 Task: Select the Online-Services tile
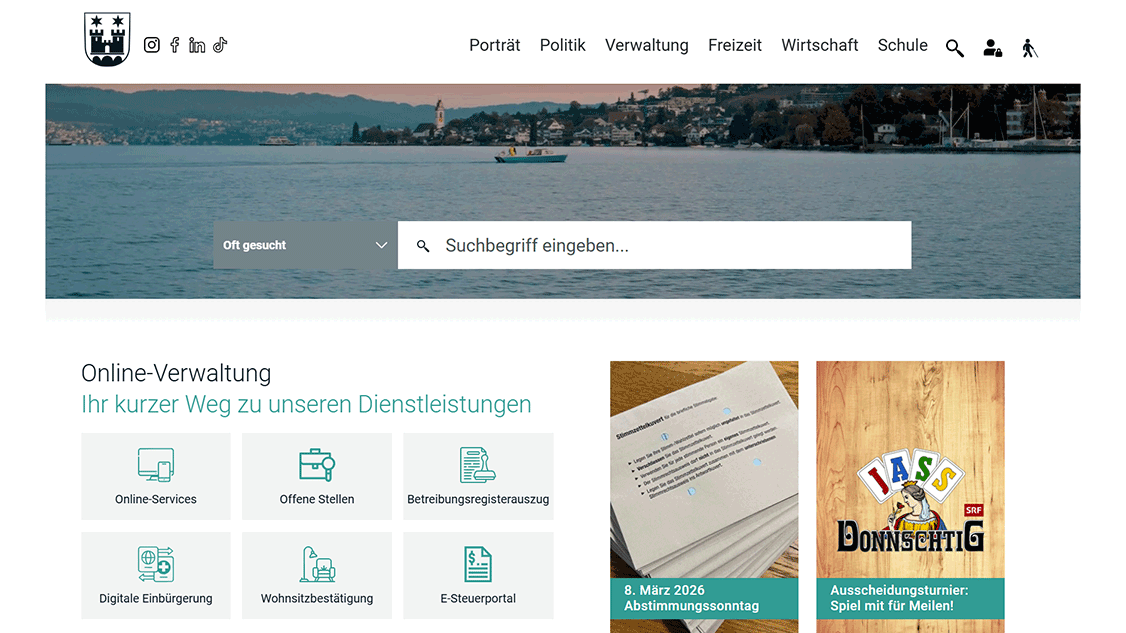click(x=155, y=476)
